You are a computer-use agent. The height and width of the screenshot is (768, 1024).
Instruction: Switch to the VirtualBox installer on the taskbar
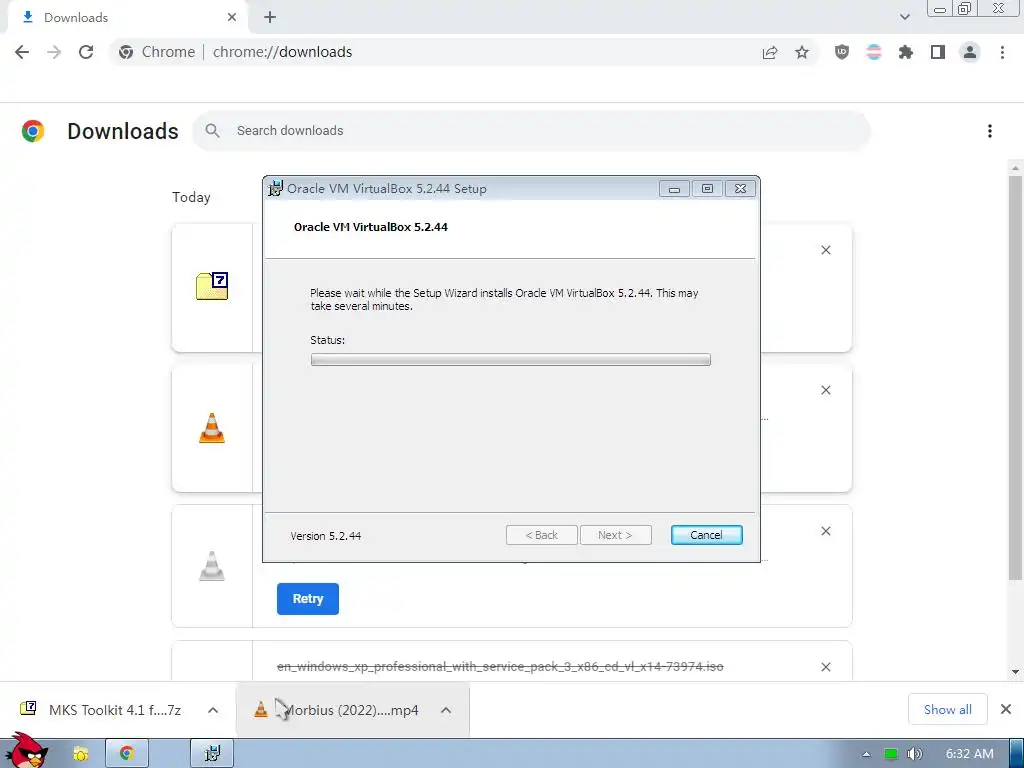[212, 754]
